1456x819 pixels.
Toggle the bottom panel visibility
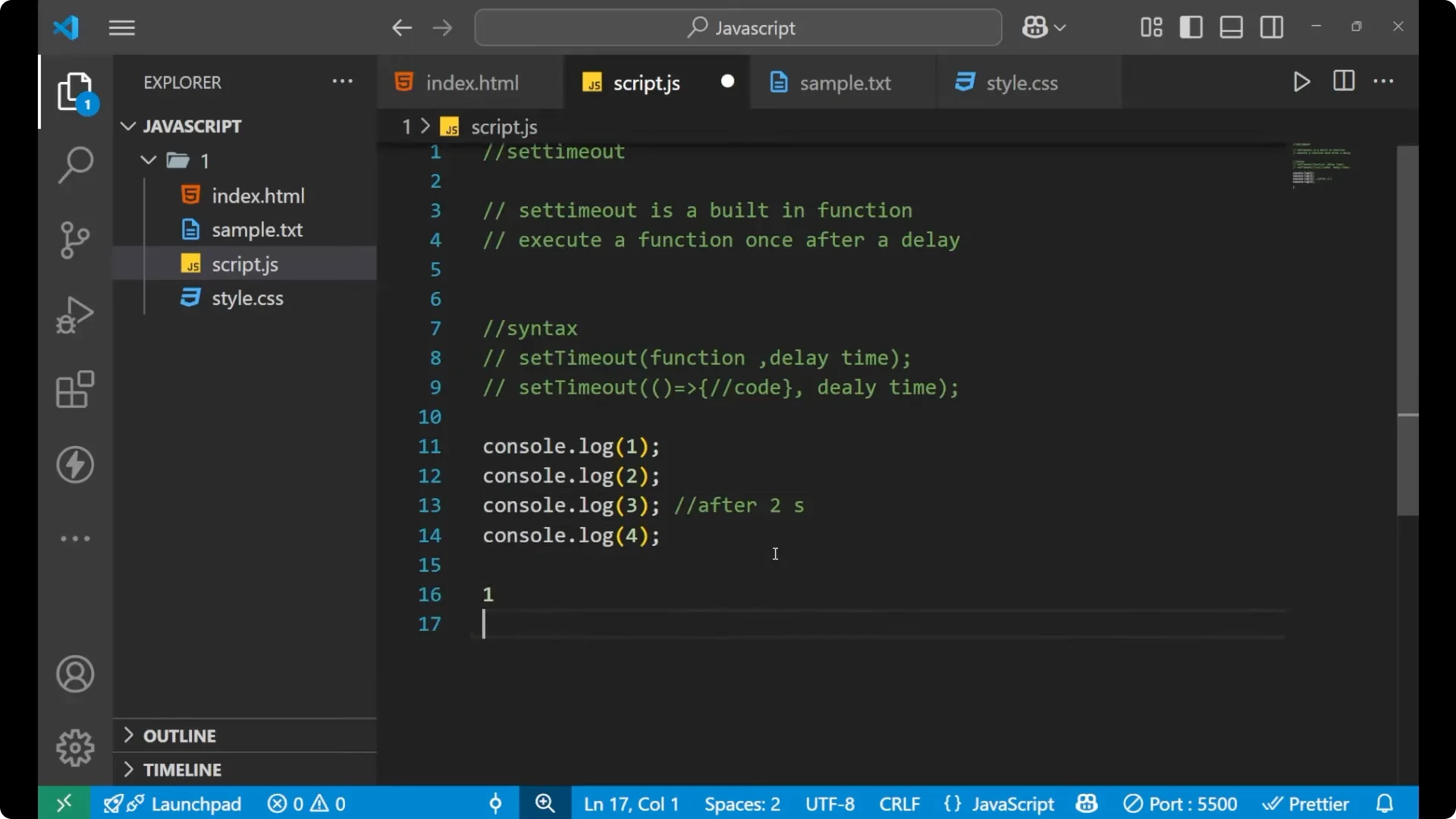[1231, 27]
